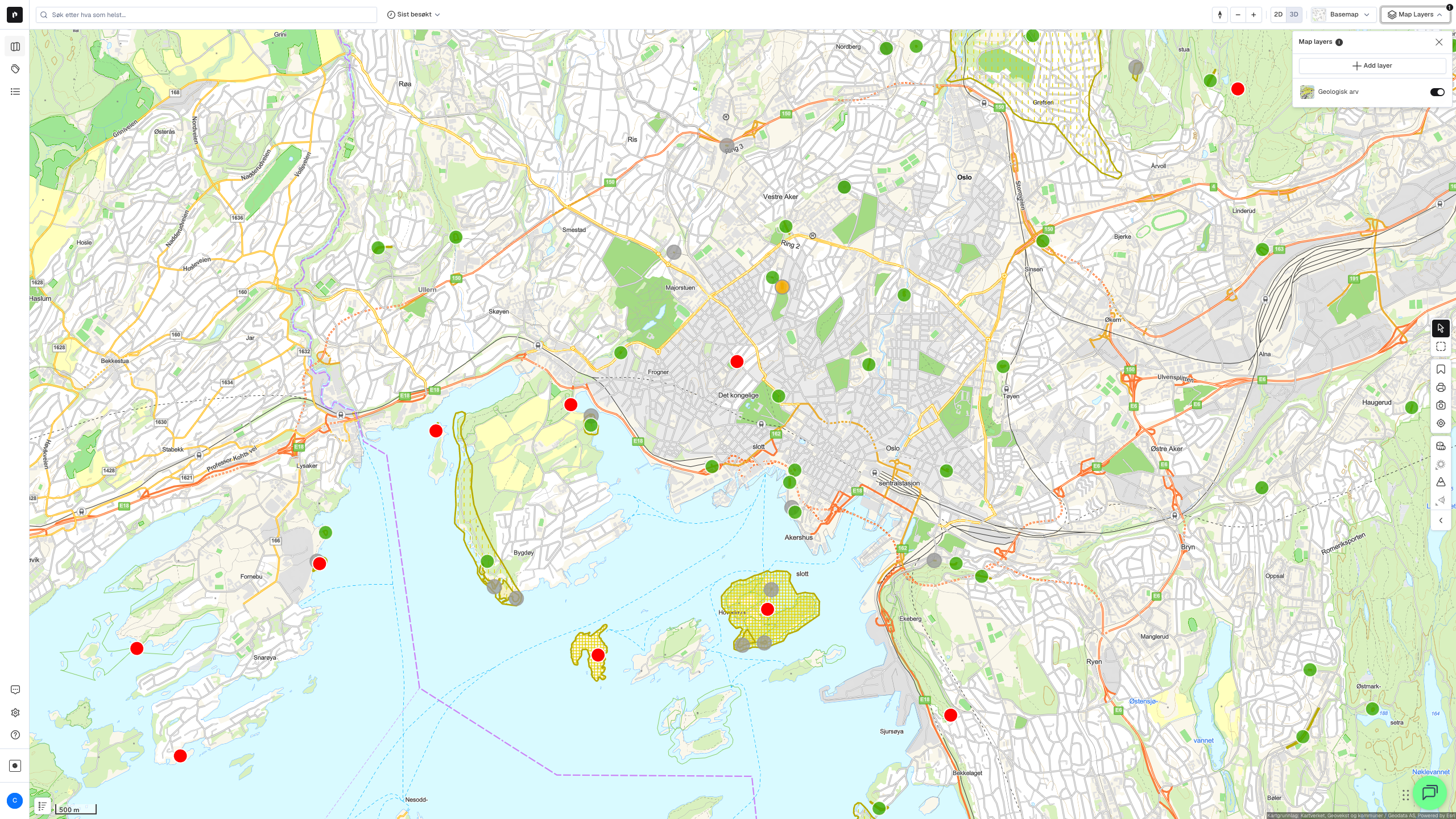Zoom in with the plus button
This screenshot has width=1456, height=819.
click(x=1254, y=15)
